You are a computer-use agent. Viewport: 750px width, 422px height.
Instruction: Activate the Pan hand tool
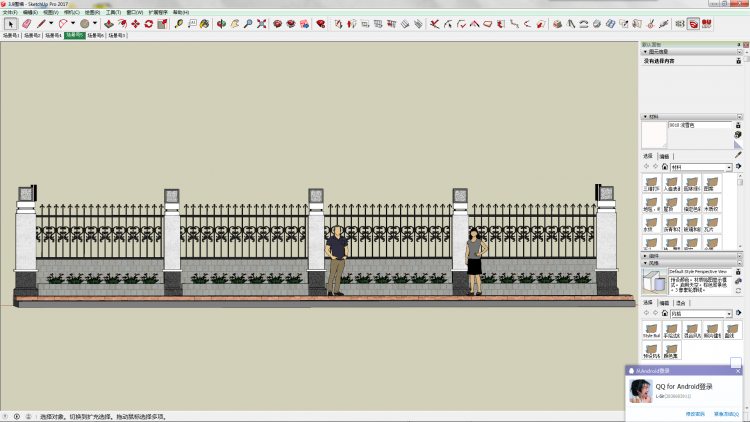(x=235, y=23)
